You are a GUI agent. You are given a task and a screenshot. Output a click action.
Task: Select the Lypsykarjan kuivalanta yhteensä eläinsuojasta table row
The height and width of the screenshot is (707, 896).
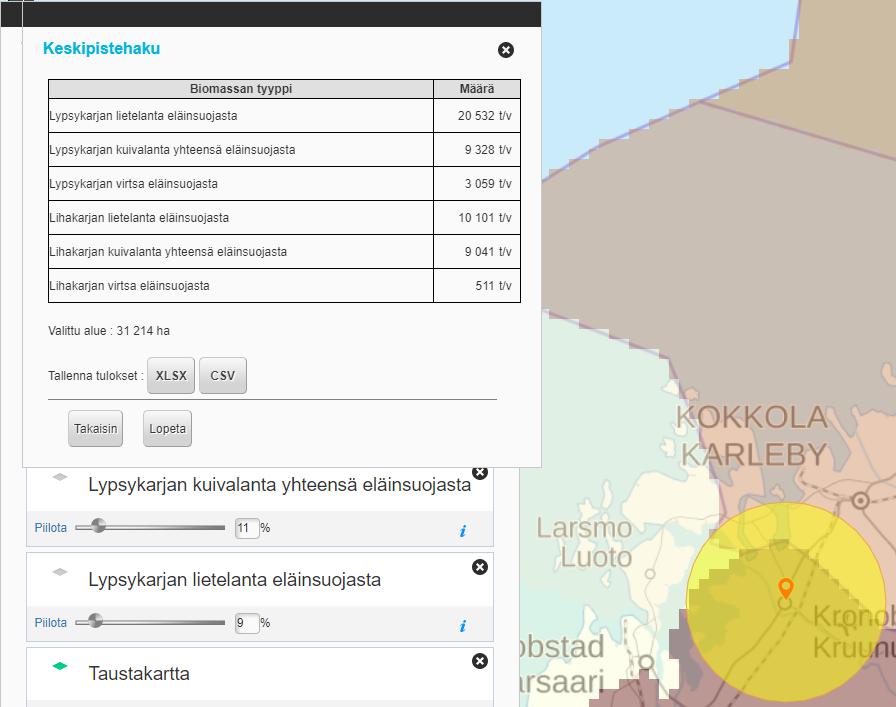[285, 150]
